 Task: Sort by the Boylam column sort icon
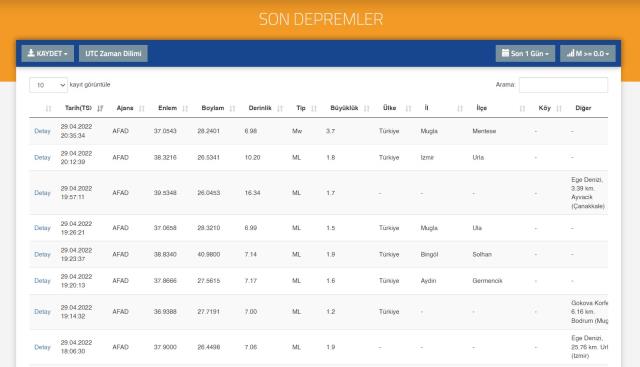tap(232, 108)
